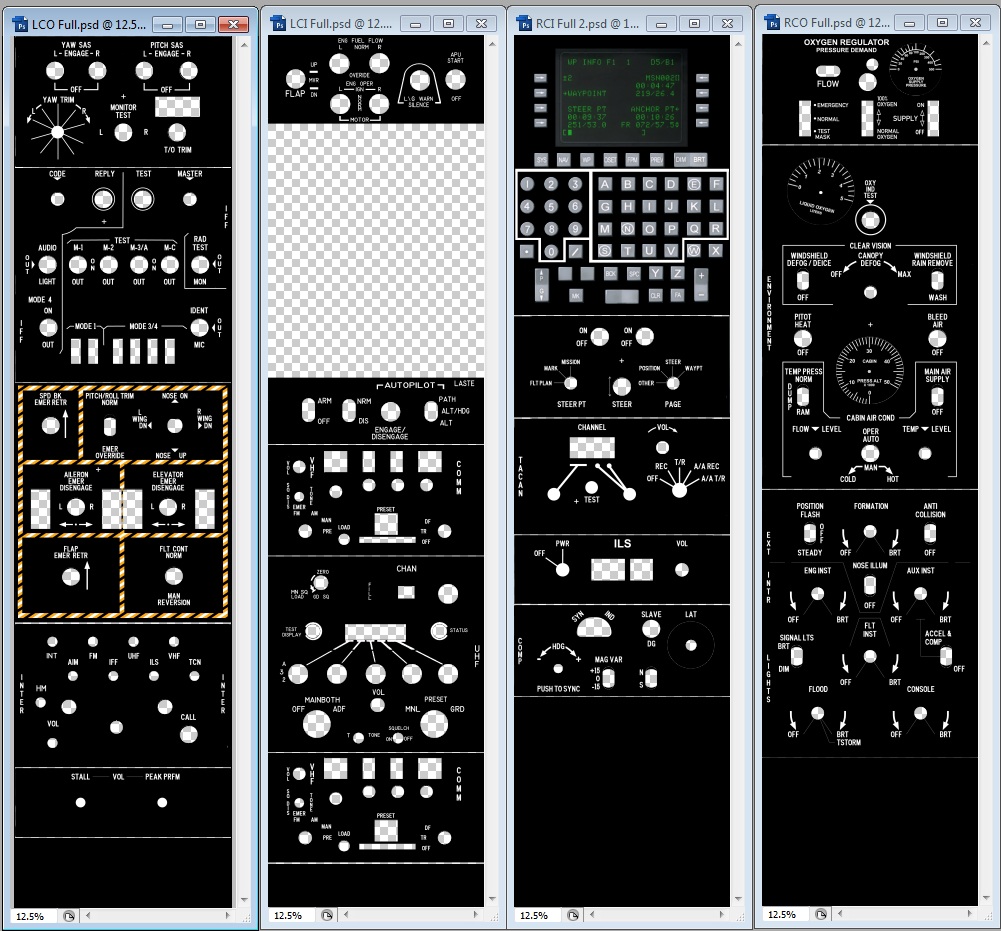Maximize the LCI Full.psd window
1001x931 pixels.
(448, 24)
